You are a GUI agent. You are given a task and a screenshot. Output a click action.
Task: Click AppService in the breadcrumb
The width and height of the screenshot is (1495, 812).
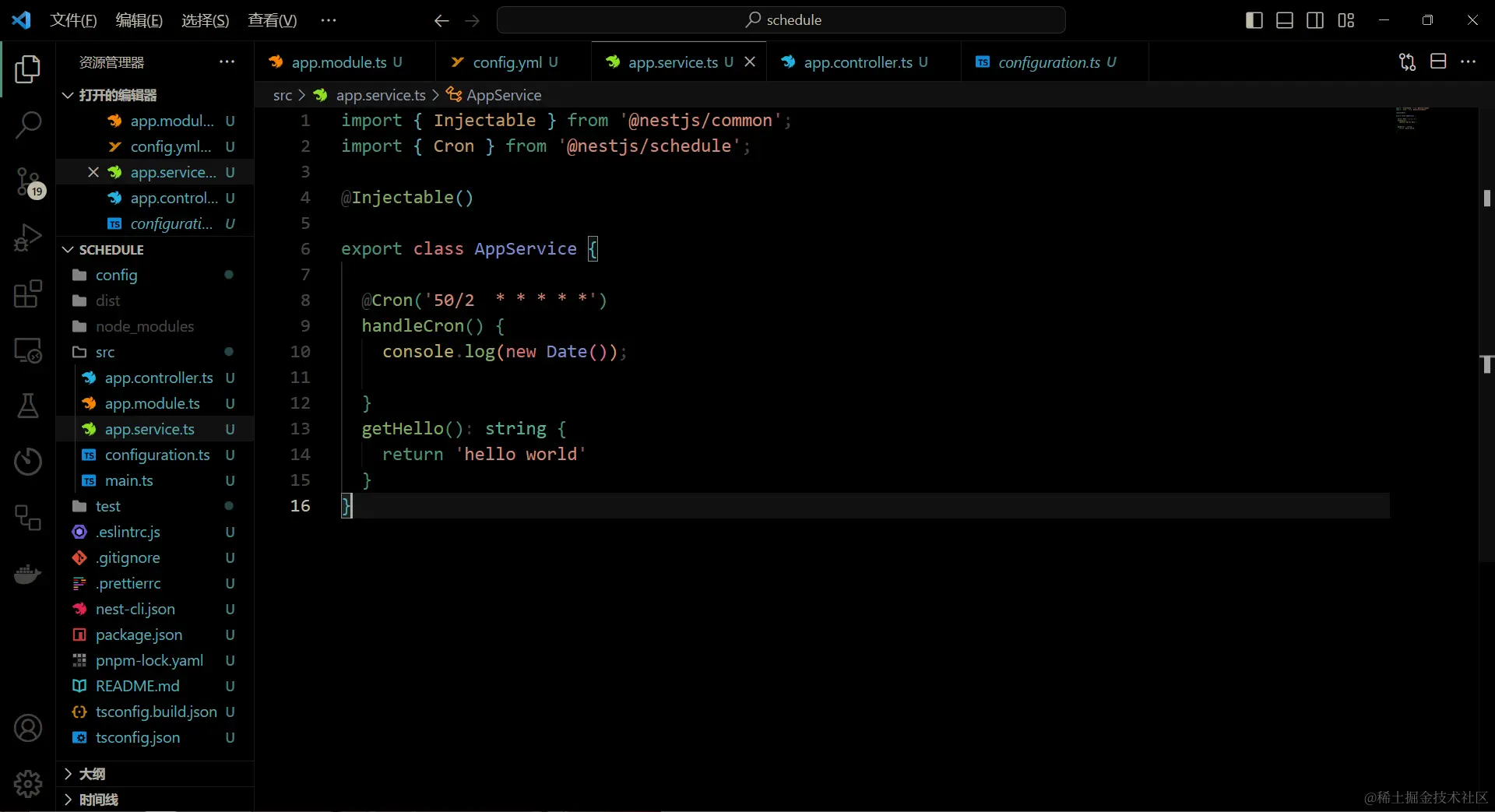503,95
